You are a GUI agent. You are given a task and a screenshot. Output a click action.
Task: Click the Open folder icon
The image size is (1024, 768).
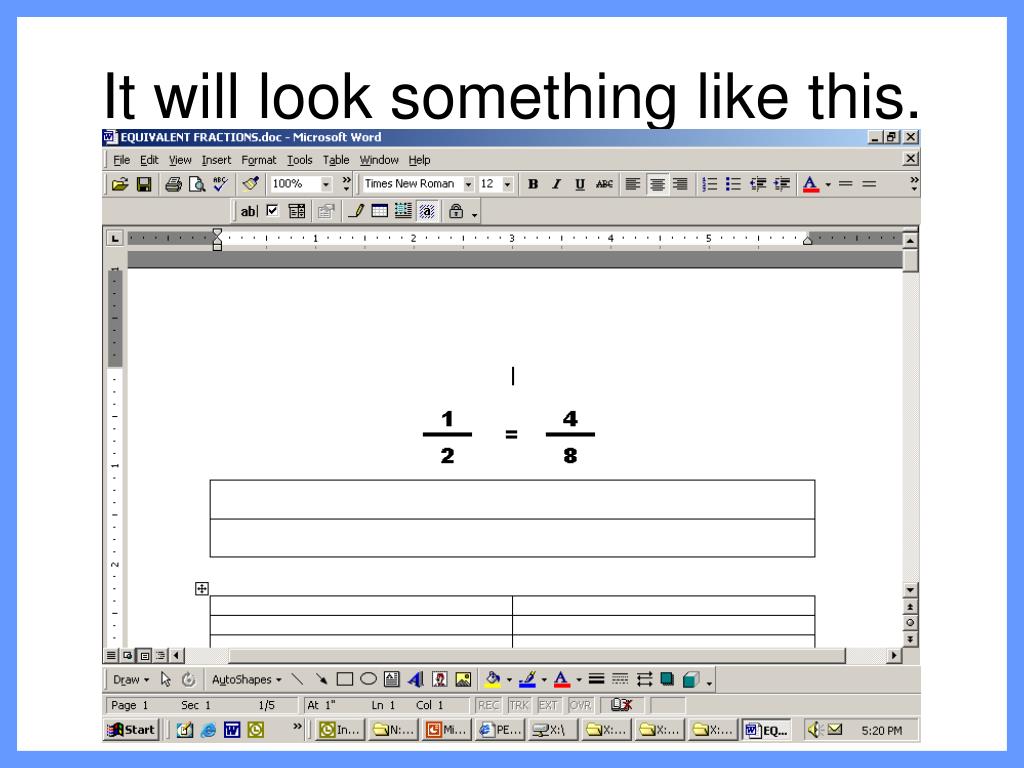(120, 184)
